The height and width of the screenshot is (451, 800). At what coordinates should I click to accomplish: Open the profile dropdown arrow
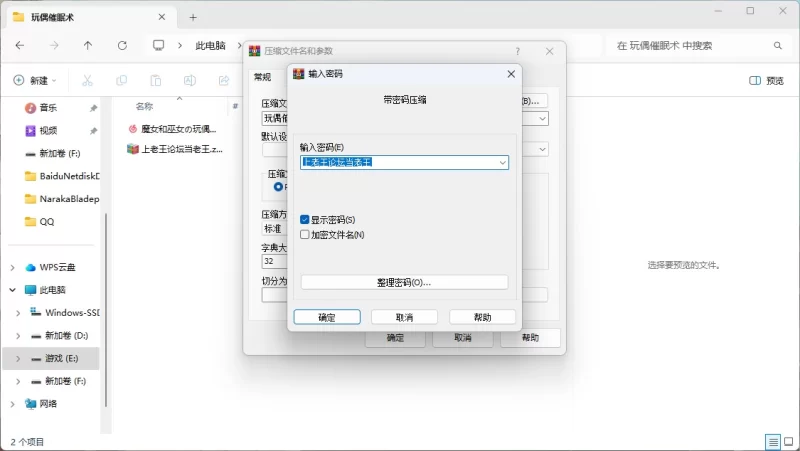coord(542,149)
